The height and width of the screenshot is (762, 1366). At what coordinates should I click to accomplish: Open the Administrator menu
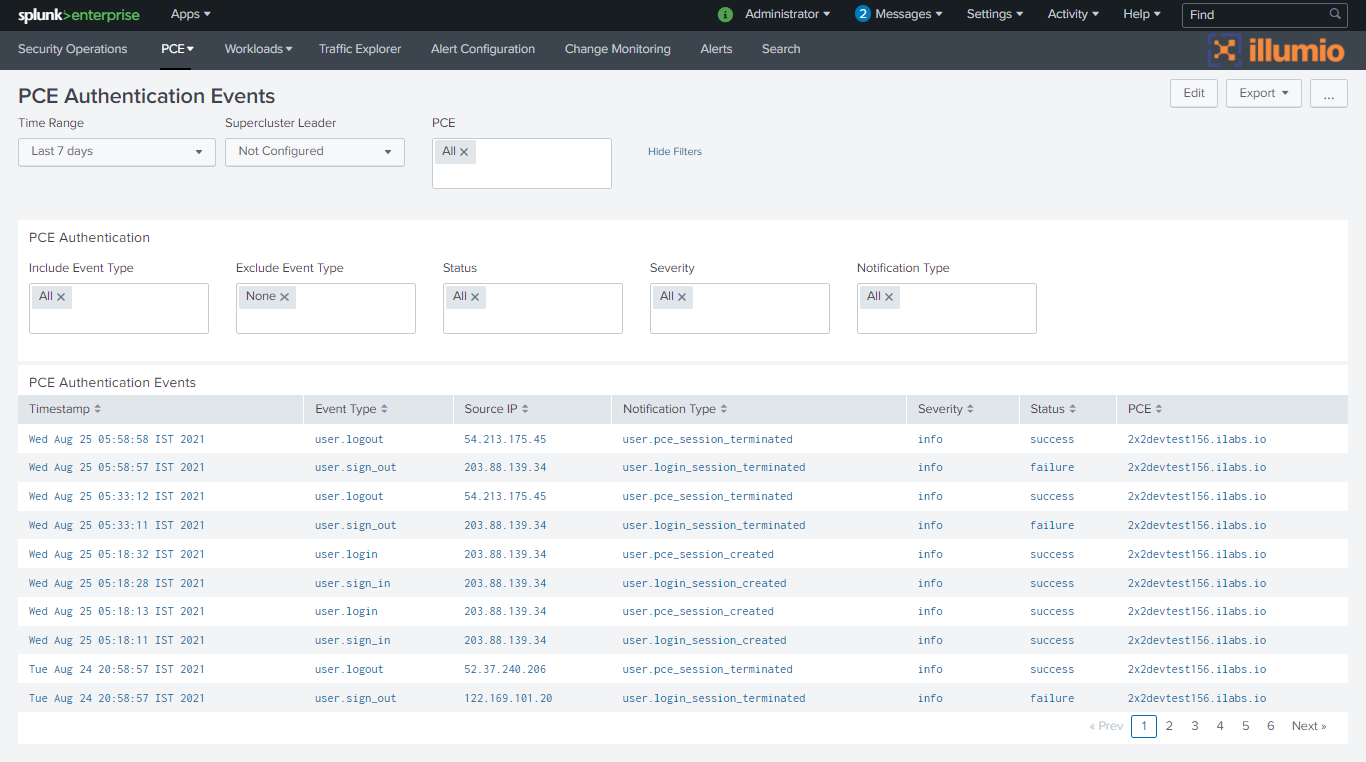point(788,14)
